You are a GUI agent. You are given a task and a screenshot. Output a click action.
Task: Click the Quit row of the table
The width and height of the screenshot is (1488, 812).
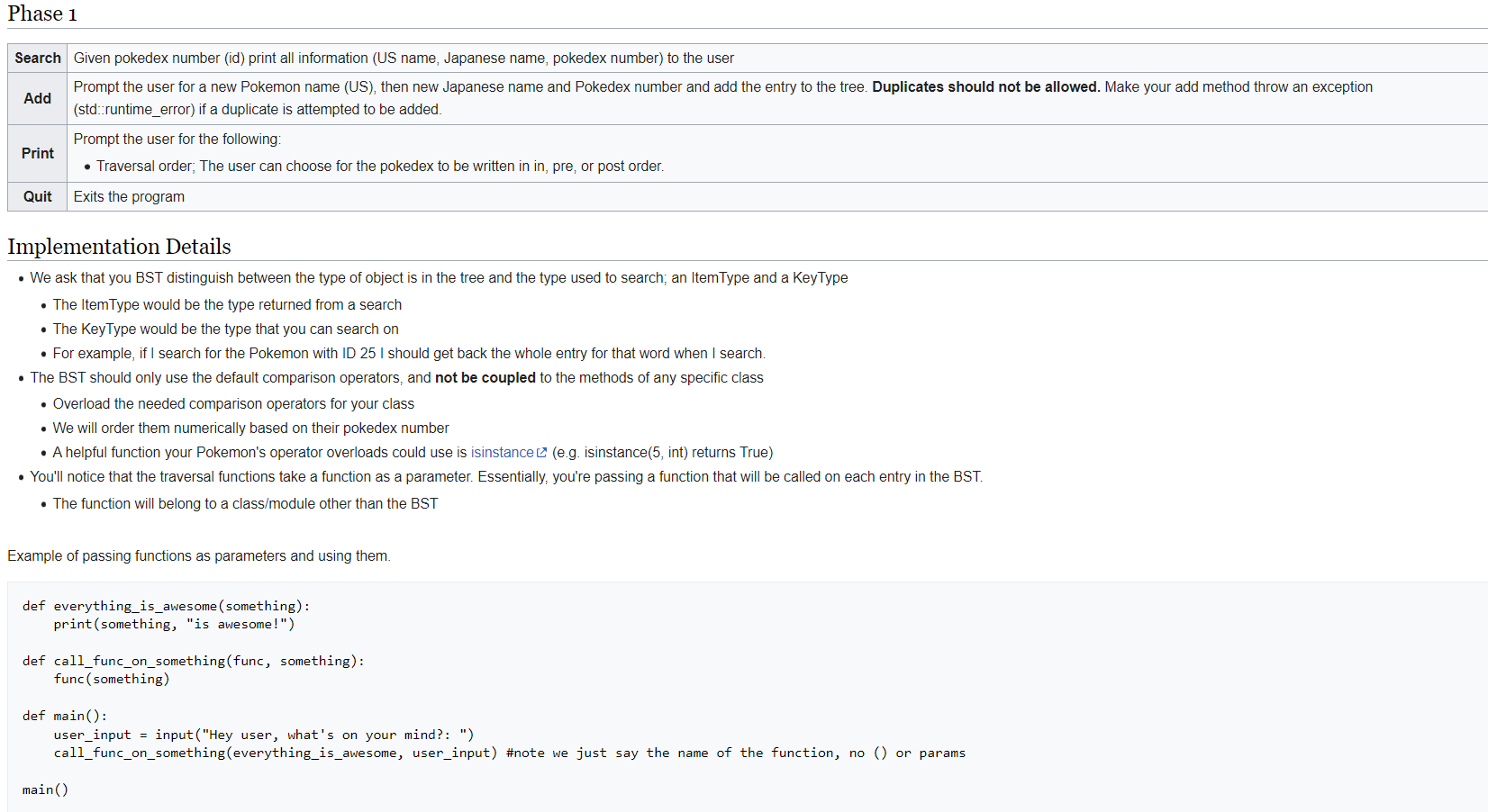tap(37, 196)
